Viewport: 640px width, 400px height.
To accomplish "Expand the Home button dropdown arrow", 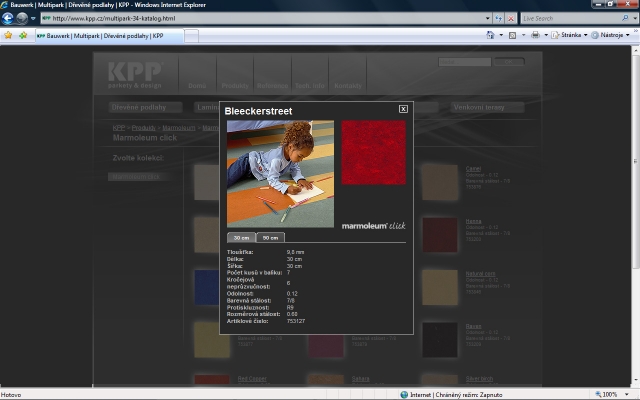I will pyautogui.click(x=501, y=35).
